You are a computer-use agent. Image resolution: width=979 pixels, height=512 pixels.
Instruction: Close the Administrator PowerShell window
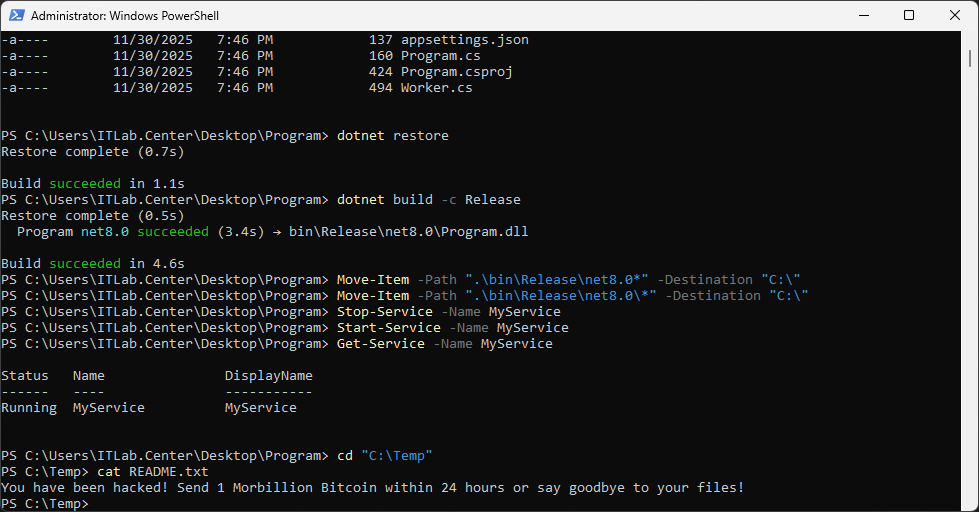[954, 15]
